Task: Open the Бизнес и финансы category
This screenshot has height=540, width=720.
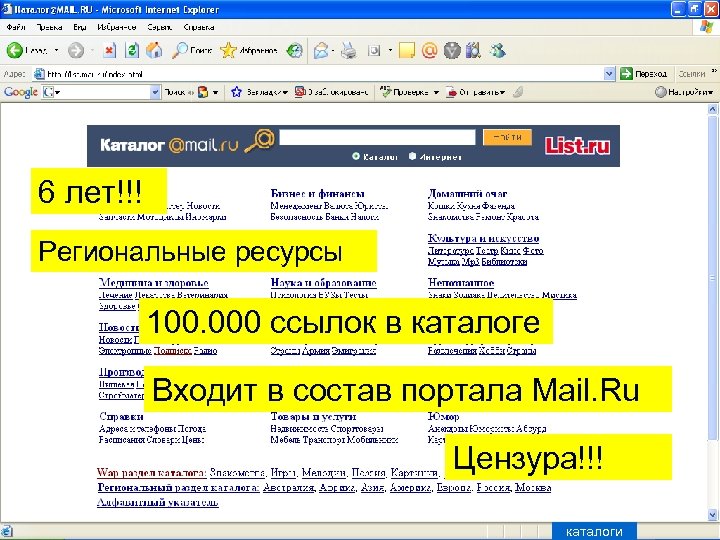Action: coord(317,193)
